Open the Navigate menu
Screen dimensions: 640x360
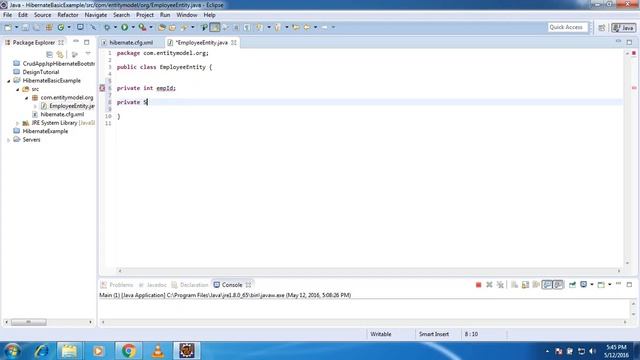(x=96, y=15)
